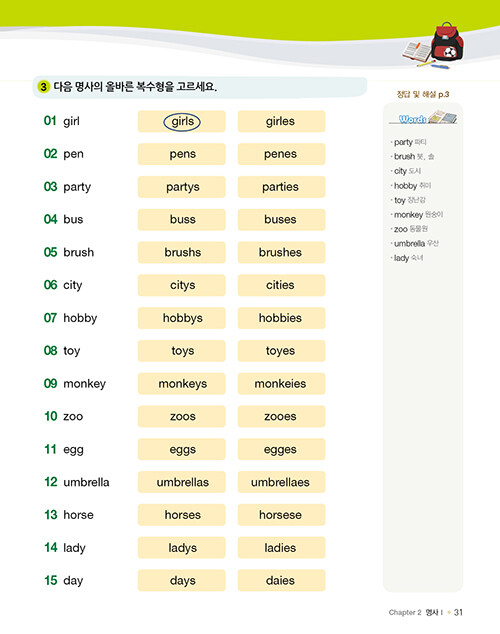The width and height of the screenshot is (500, 634).
Task: Select 'zoos' for question 10
Action: 182,416
